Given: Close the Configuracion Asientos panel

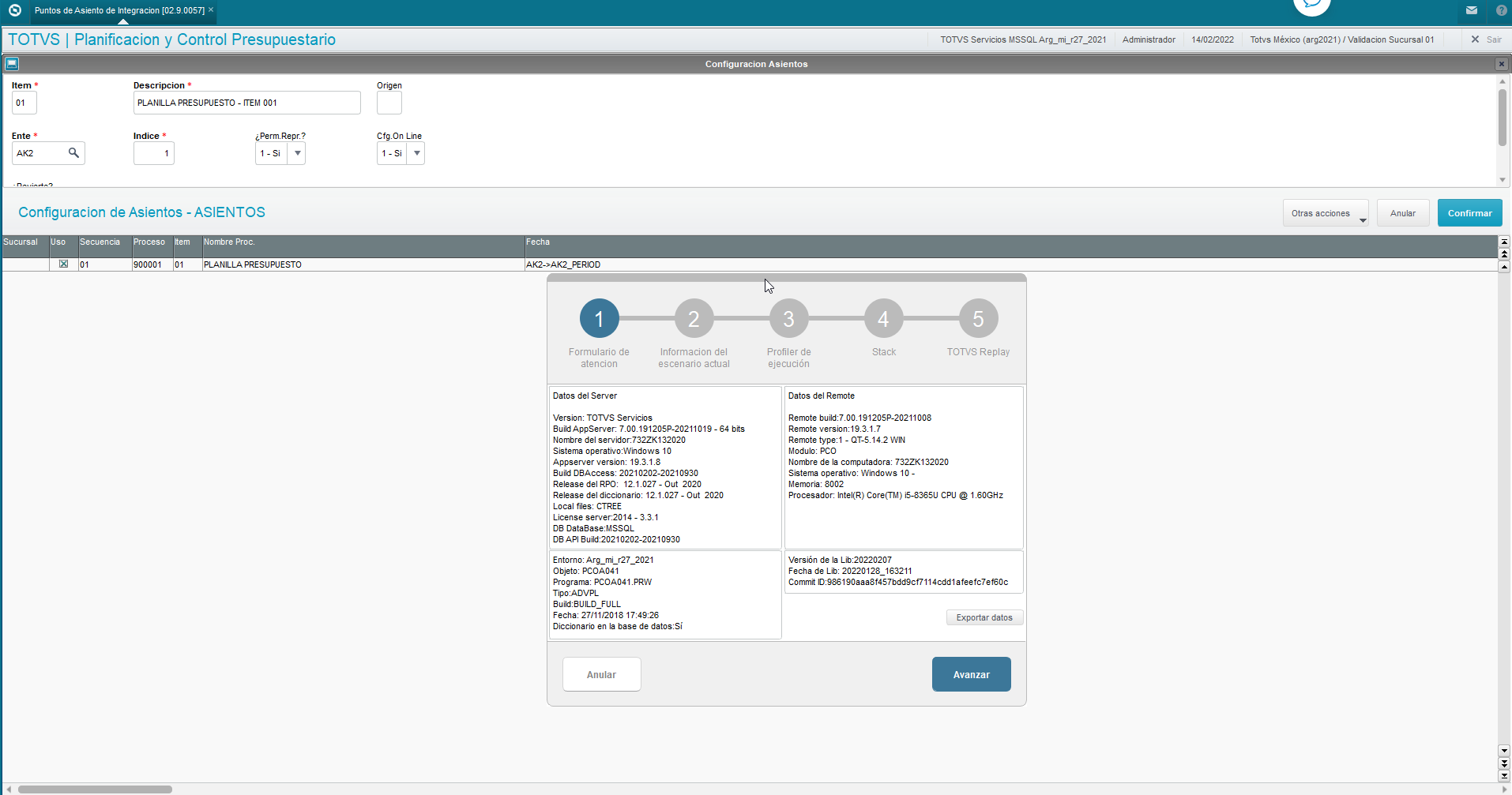Looking at the screenshot, I should (x=1501, y=64).
